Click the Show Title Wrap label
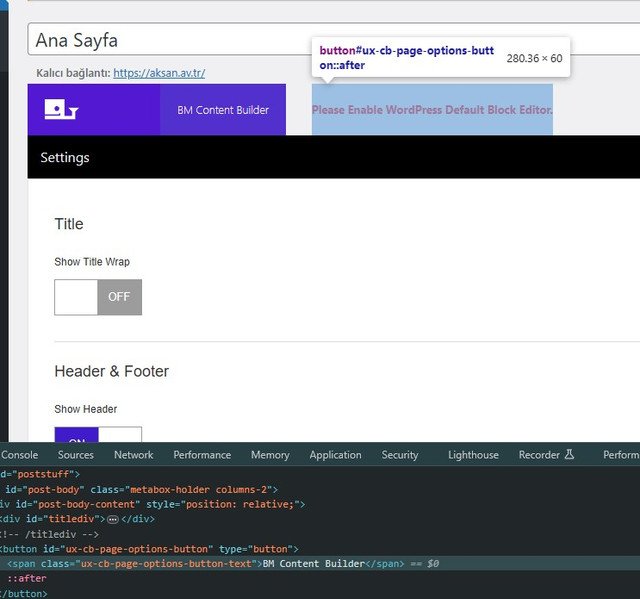This screenshot has width=640, height=599. pos(92,262)
